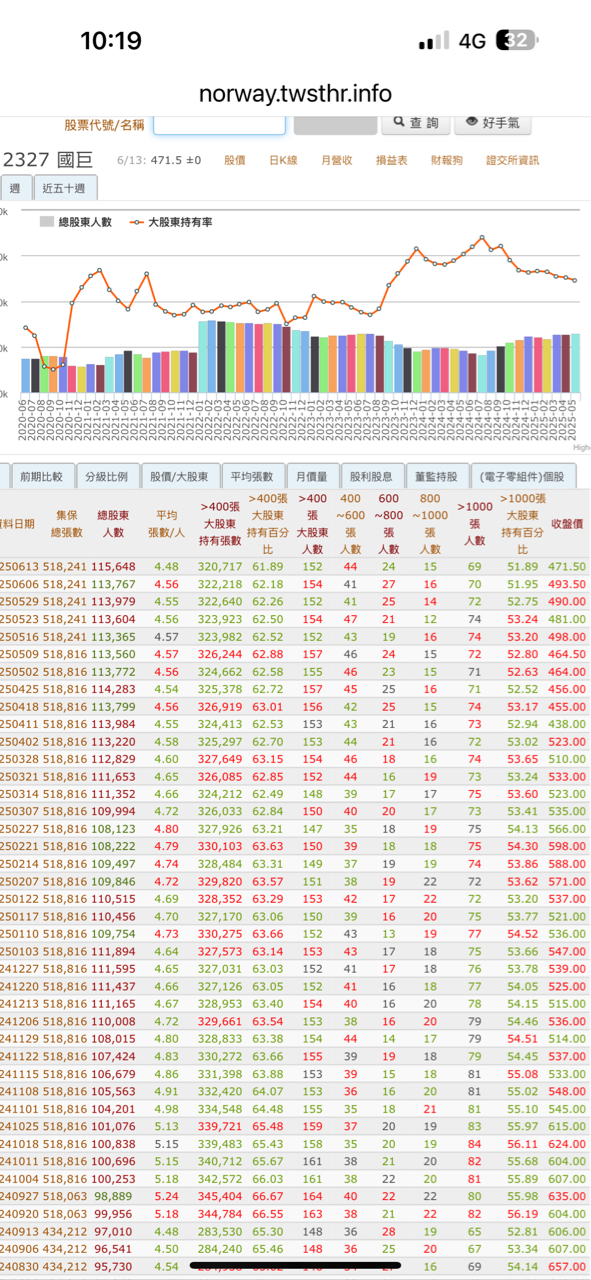Switch to the 月價量 tab
This screenshot has height=1280, width=591.
pos(312,476)
